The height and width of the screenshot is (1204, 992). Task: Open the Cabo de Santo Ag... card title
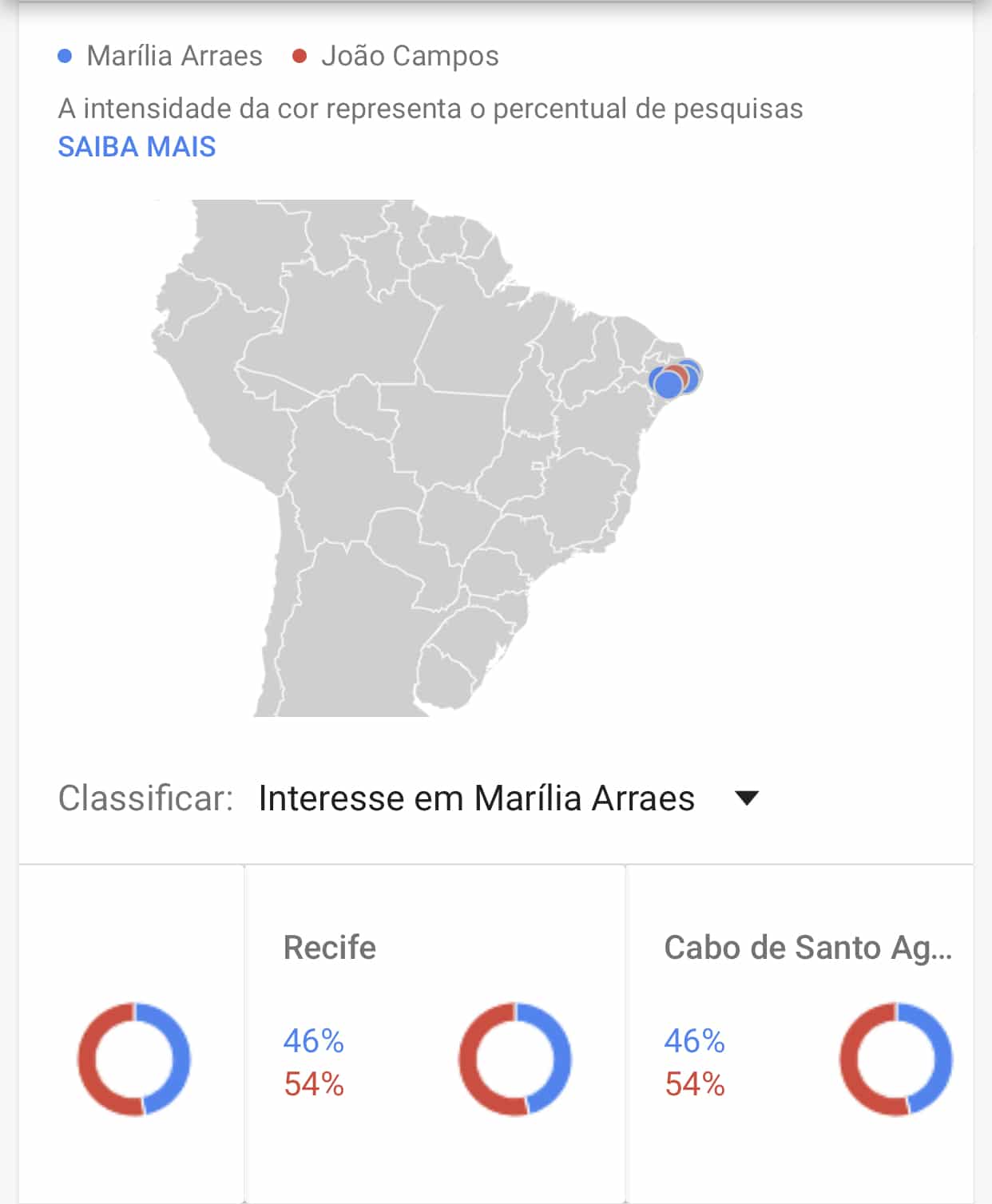[x=807, y=948]
